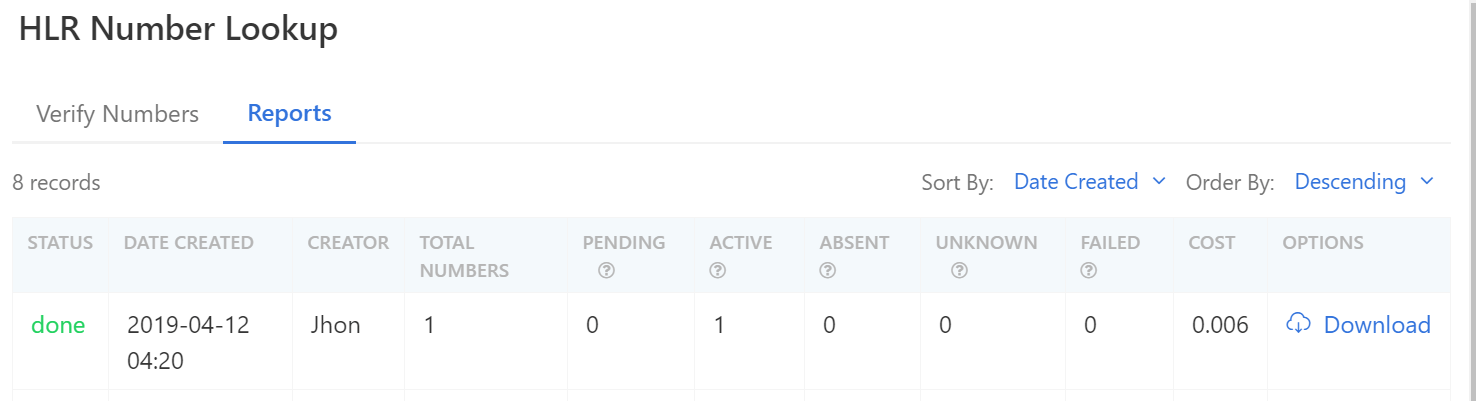
Task: Click the Absent column help icon
Action: pyautogui.click(x=827, y=271)
